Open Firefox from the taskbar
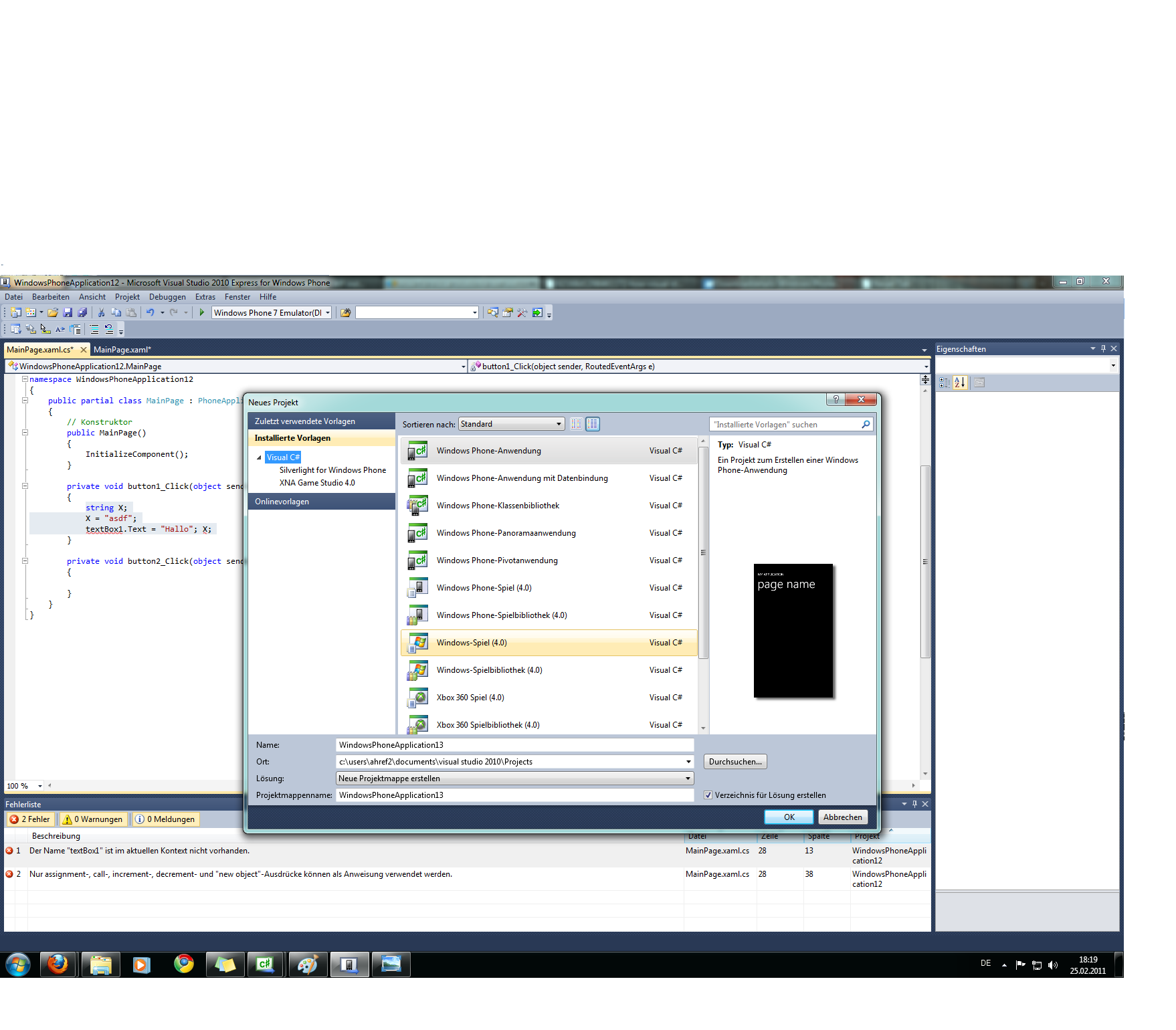The height and width of the screenshot is (1030, 1176). 58,964
